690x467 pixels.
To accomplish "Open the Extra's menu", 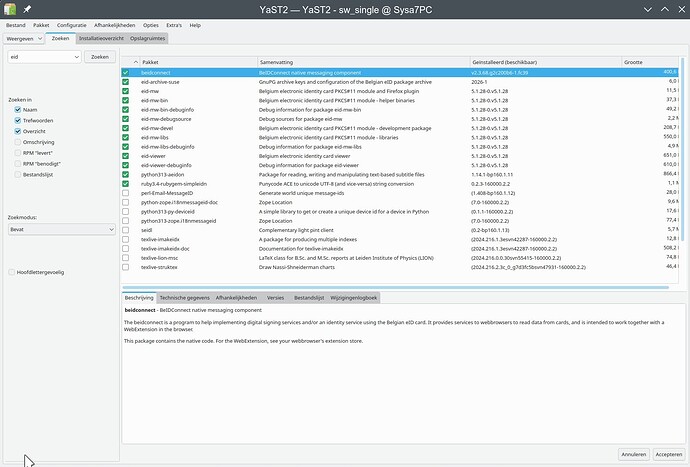I will tap(174, 25).
